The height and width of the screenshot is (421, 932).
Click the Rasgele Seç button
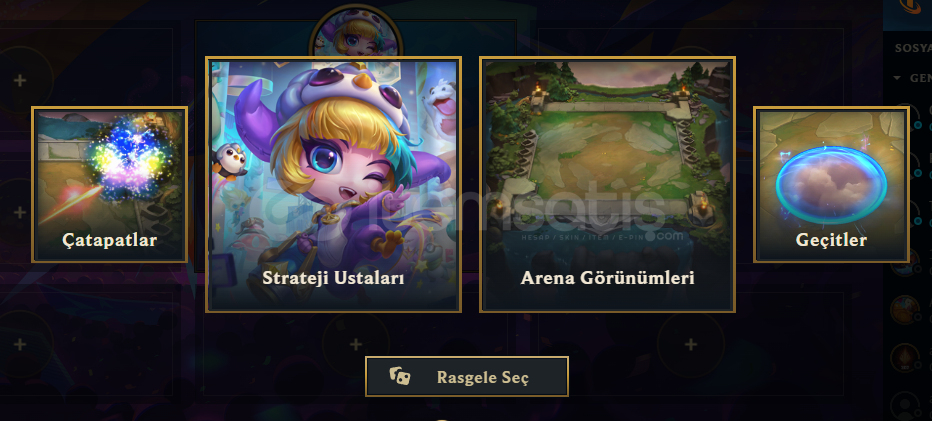(x=467, y=376)
